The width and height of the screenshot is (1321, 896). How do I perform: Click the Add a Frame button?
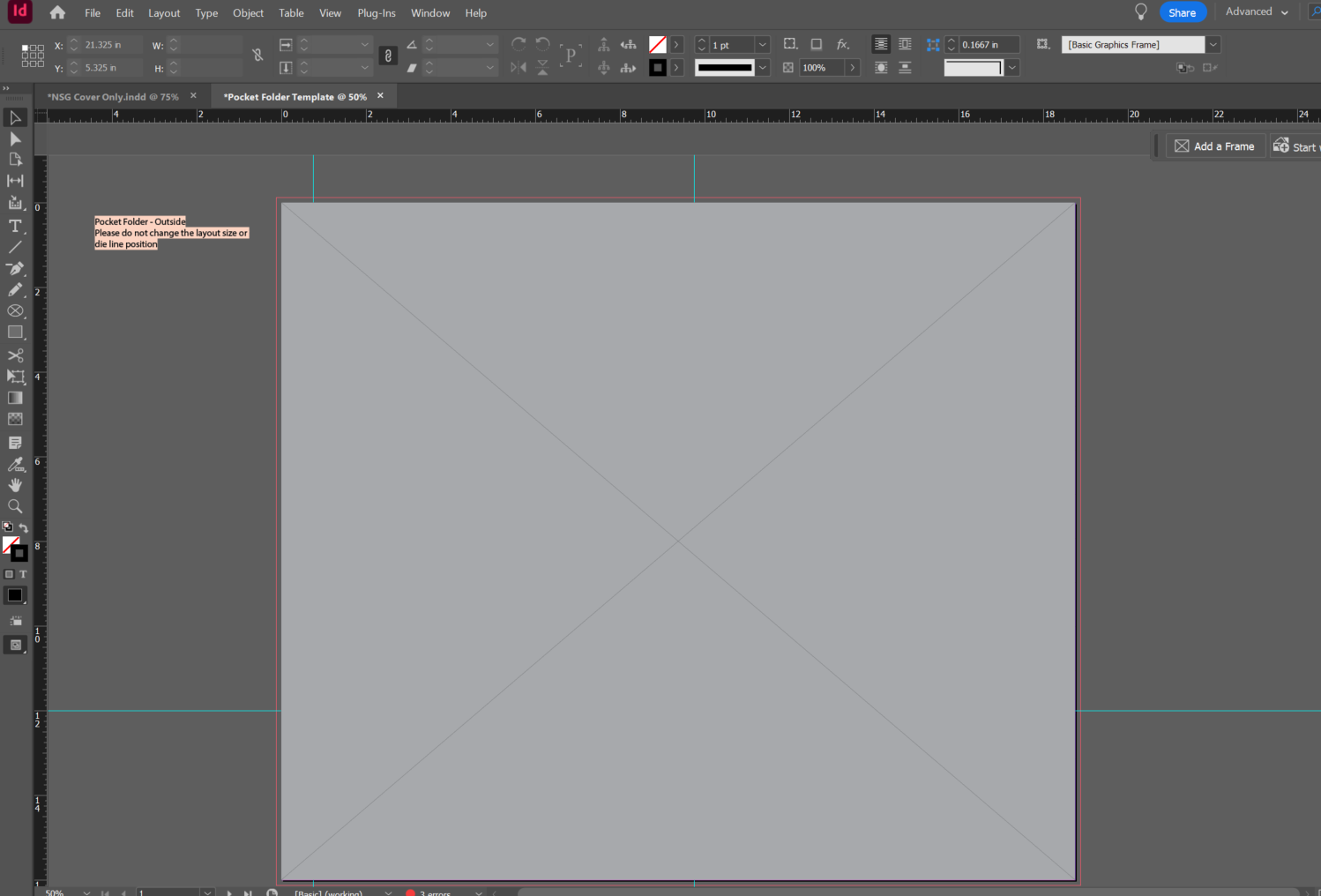(1215, 146)
